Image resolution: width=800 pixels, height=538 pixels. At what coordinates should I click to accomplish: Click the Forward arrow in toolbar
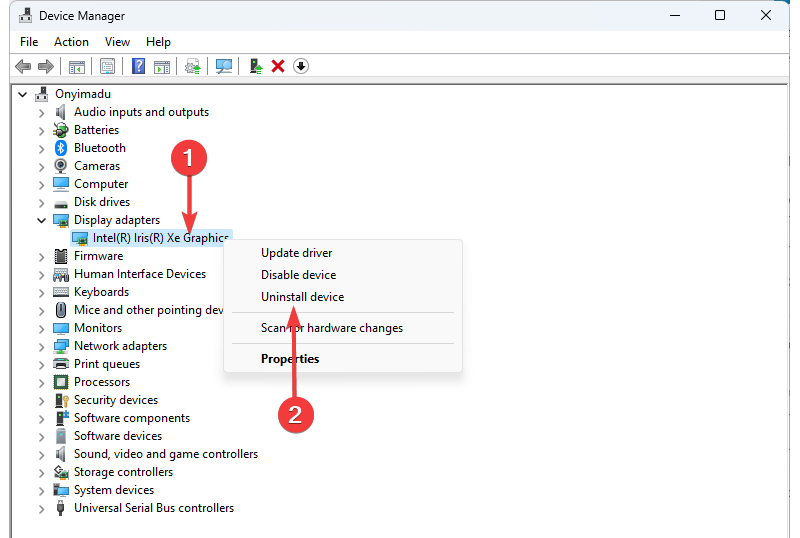pyautogui.click(x=46, y=66)
